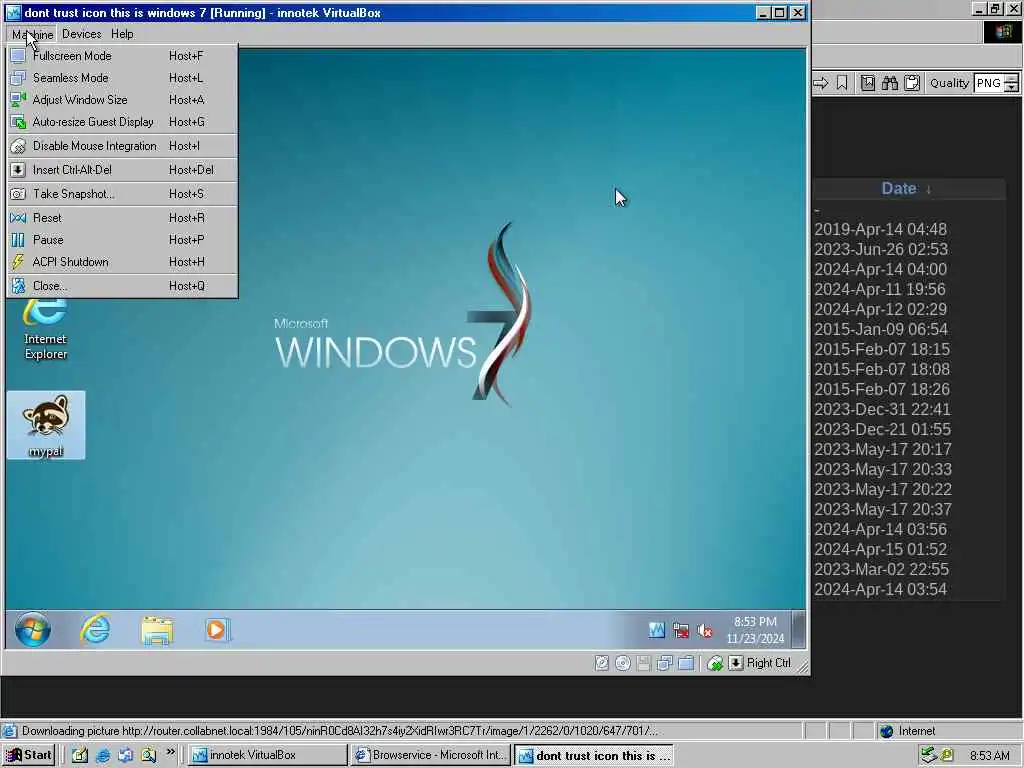Click date entry 2024-Apr-15 01:52
Screen dimensions: 1024x768
(880, 549)
